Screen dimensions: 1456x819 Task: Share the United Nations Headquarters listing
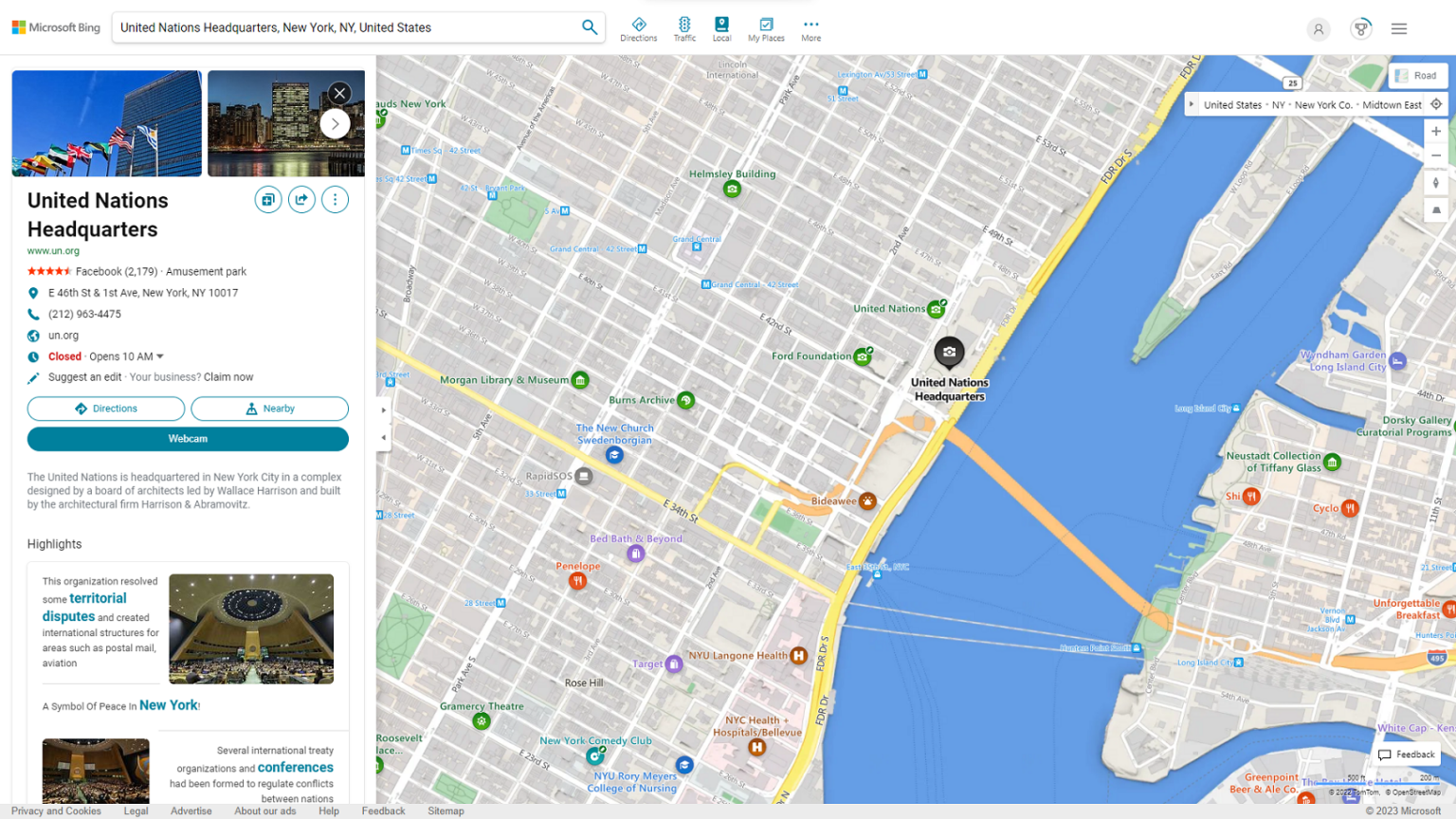pyautogui.click(x=301, y=199)
